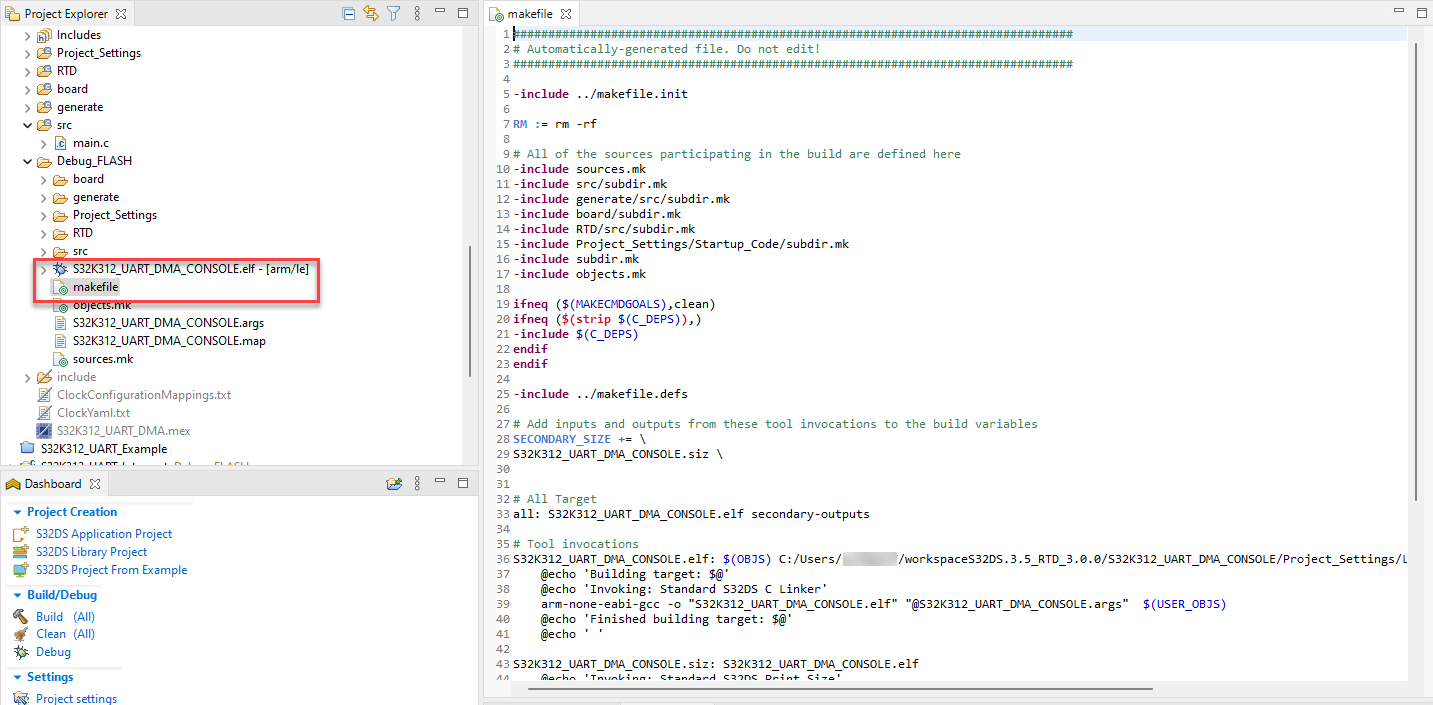Expand the board folder under Debug_FLASH
This screenshot has height=705, width=1433.
[42, 178]
